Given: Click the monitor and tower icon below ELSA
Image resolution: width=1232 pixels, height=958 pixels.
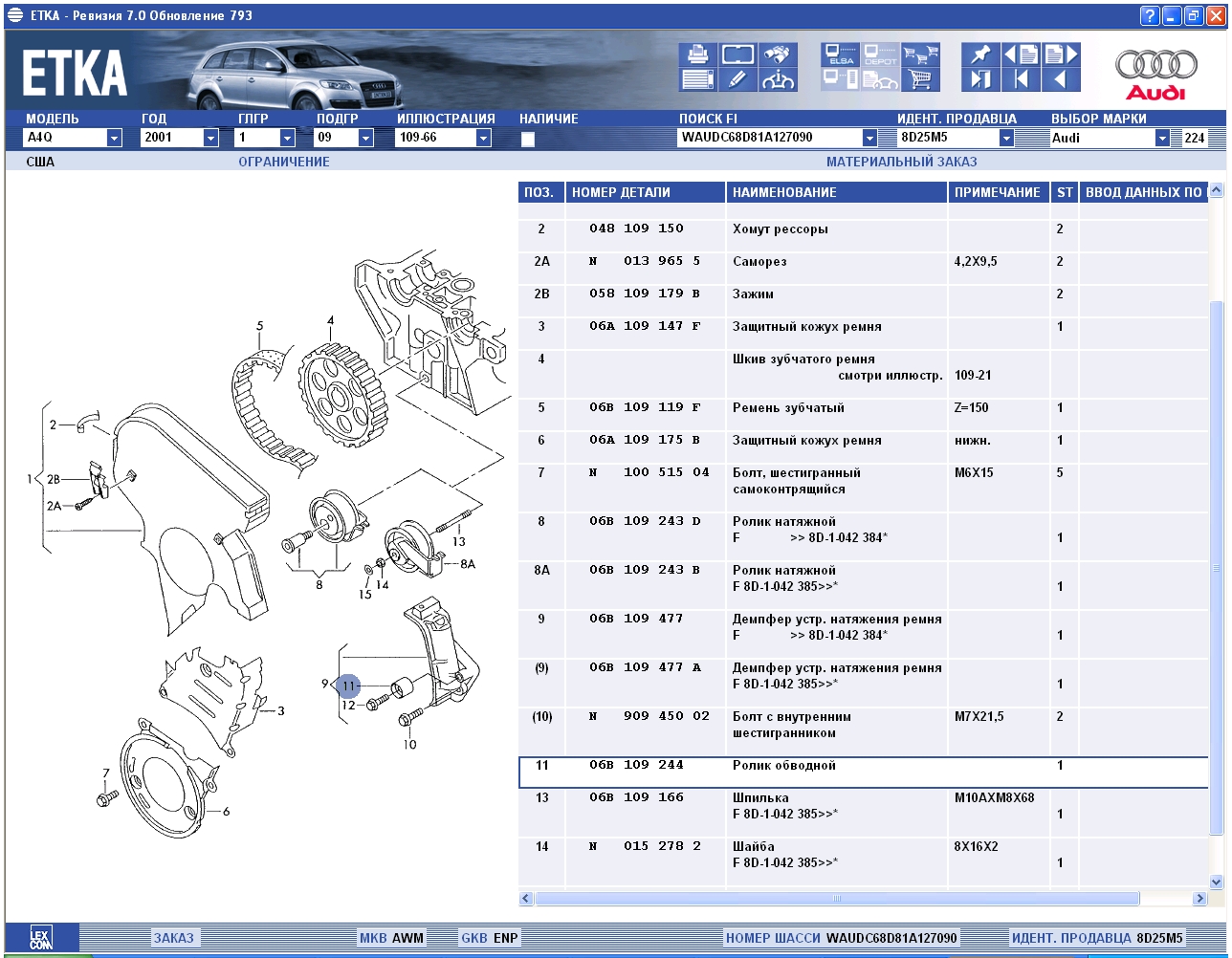Looking at the screenshot, I should point(840,79).
